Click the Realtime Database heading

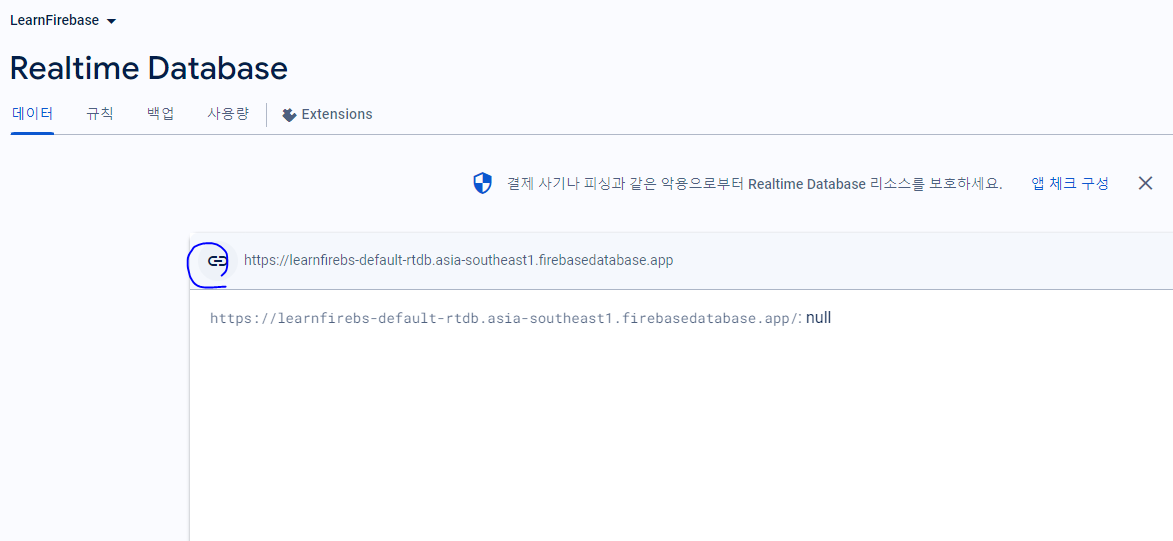coord(149,68)
